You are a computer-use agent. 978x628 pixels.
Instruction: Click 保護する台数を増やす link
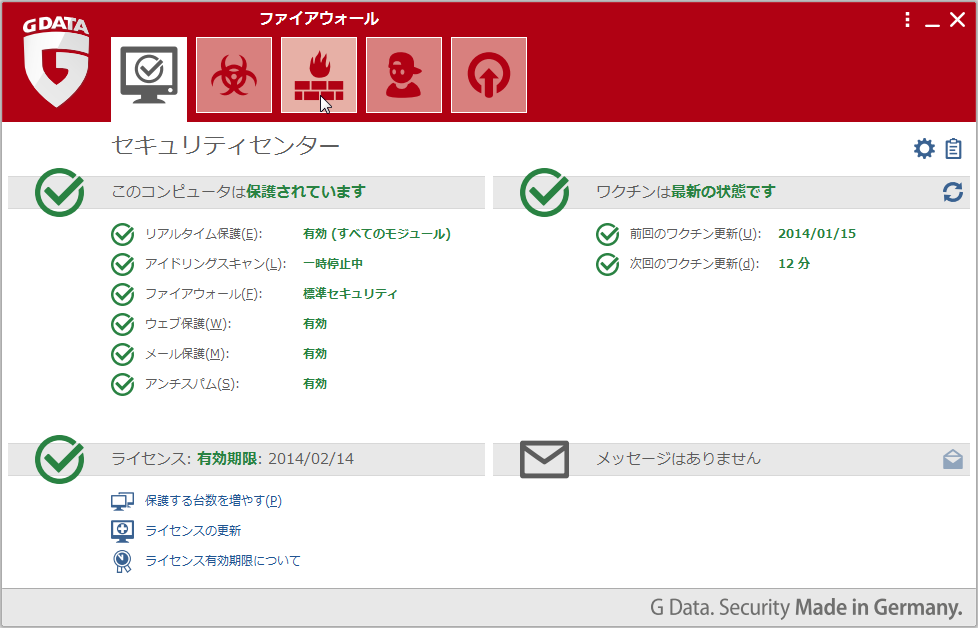(x=213, y=501)
